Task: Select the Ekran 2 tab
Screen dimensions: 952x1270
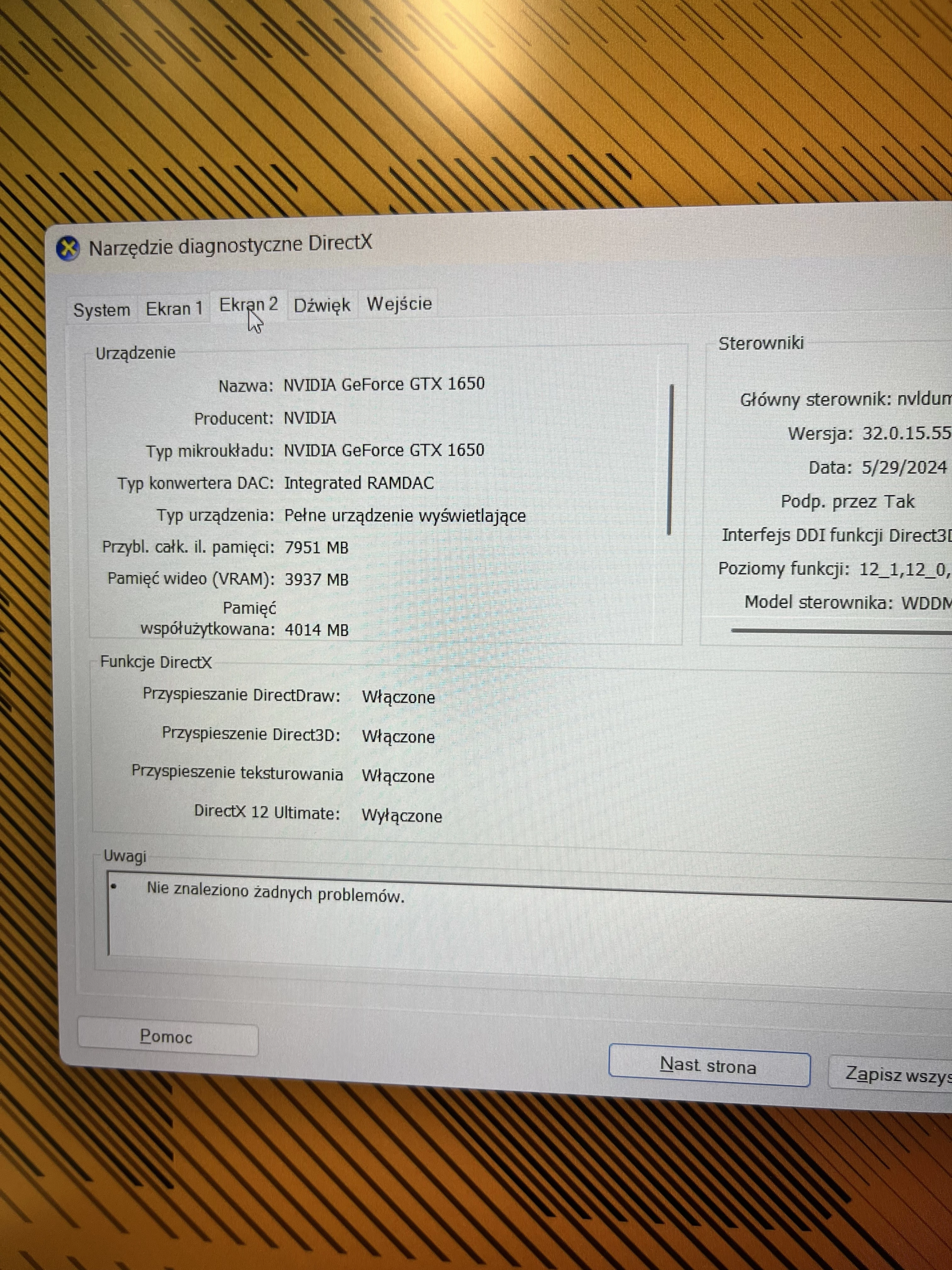Action: (249, 304)
